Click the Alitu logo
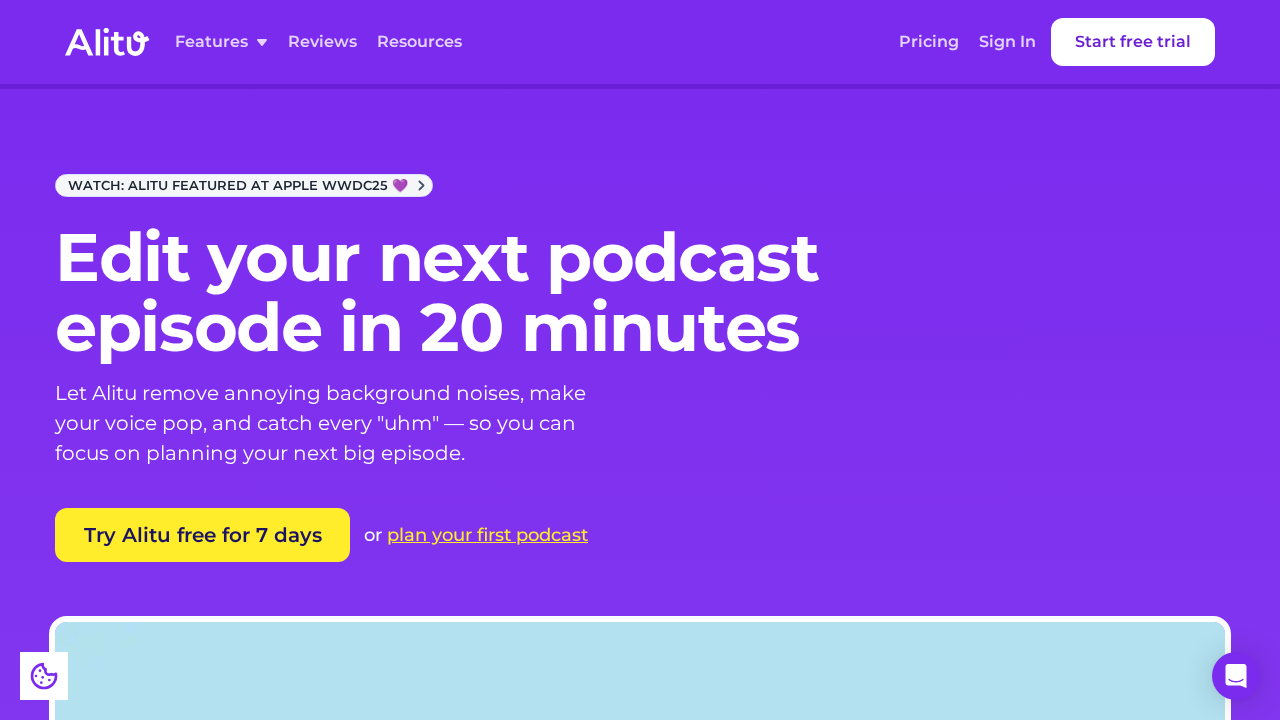 [107, 42]
